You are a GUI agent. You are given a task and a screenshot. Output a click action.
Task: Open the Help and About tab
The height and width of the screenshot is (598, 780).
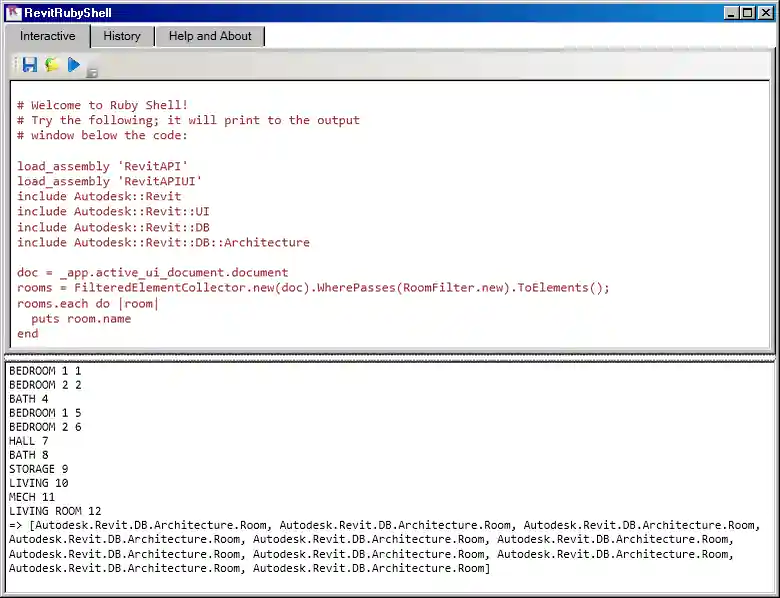pos(210,36)
